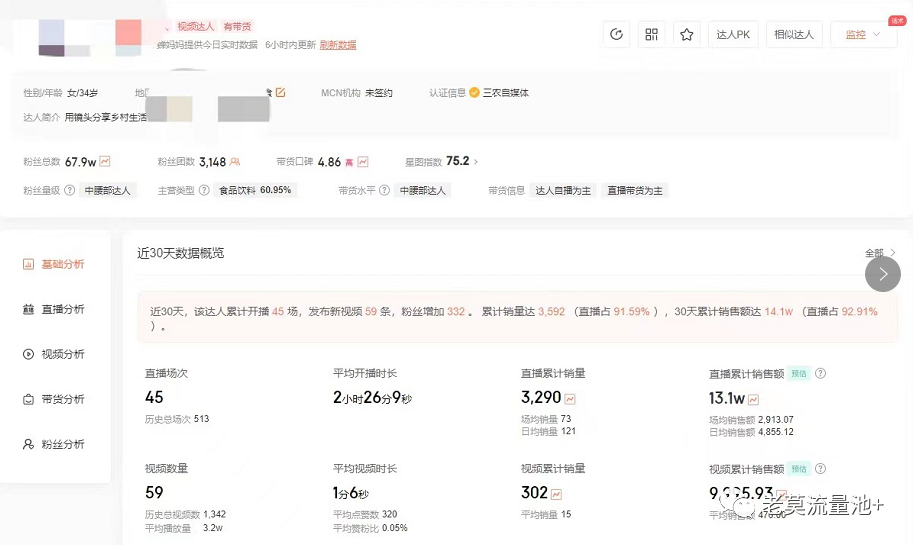Screen dimensions: 913x545
Task: Click the star favorite icon
Action: pos(687,35)
